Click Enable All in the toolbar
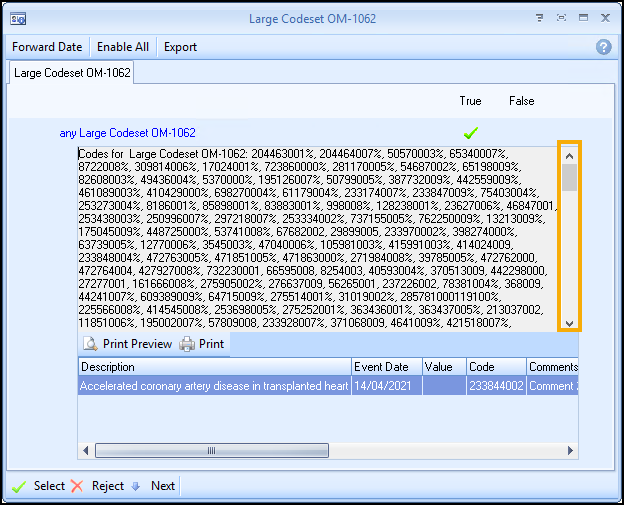The image size is (624, 505). pos(123,47)
